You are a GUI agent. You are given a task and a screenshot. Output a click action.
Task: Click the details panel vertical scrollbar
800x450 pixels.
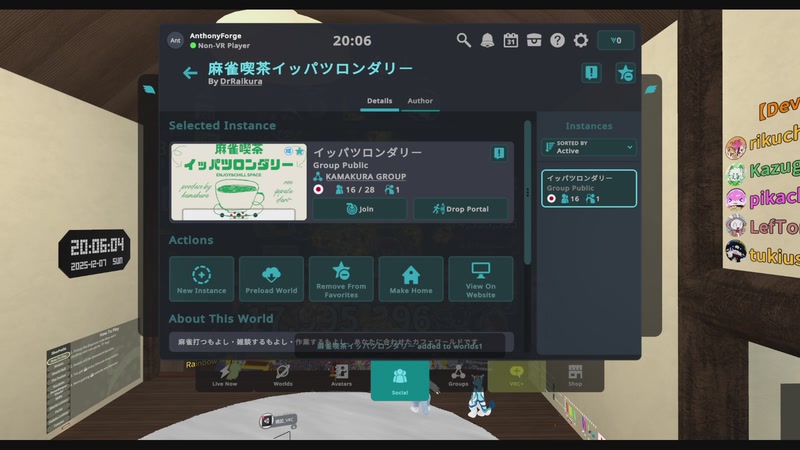pos(528,192)
